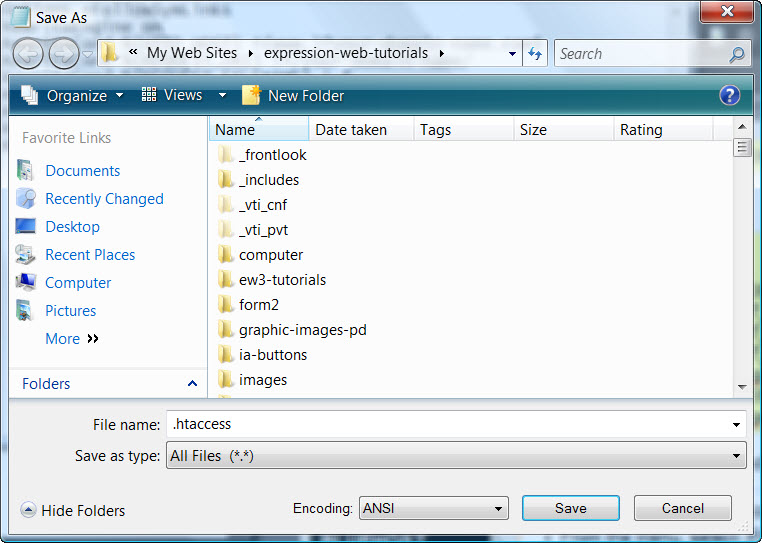Screen dimensions: 762x543
Task: Go to Desktop favorite link
Action: (72, 227)
